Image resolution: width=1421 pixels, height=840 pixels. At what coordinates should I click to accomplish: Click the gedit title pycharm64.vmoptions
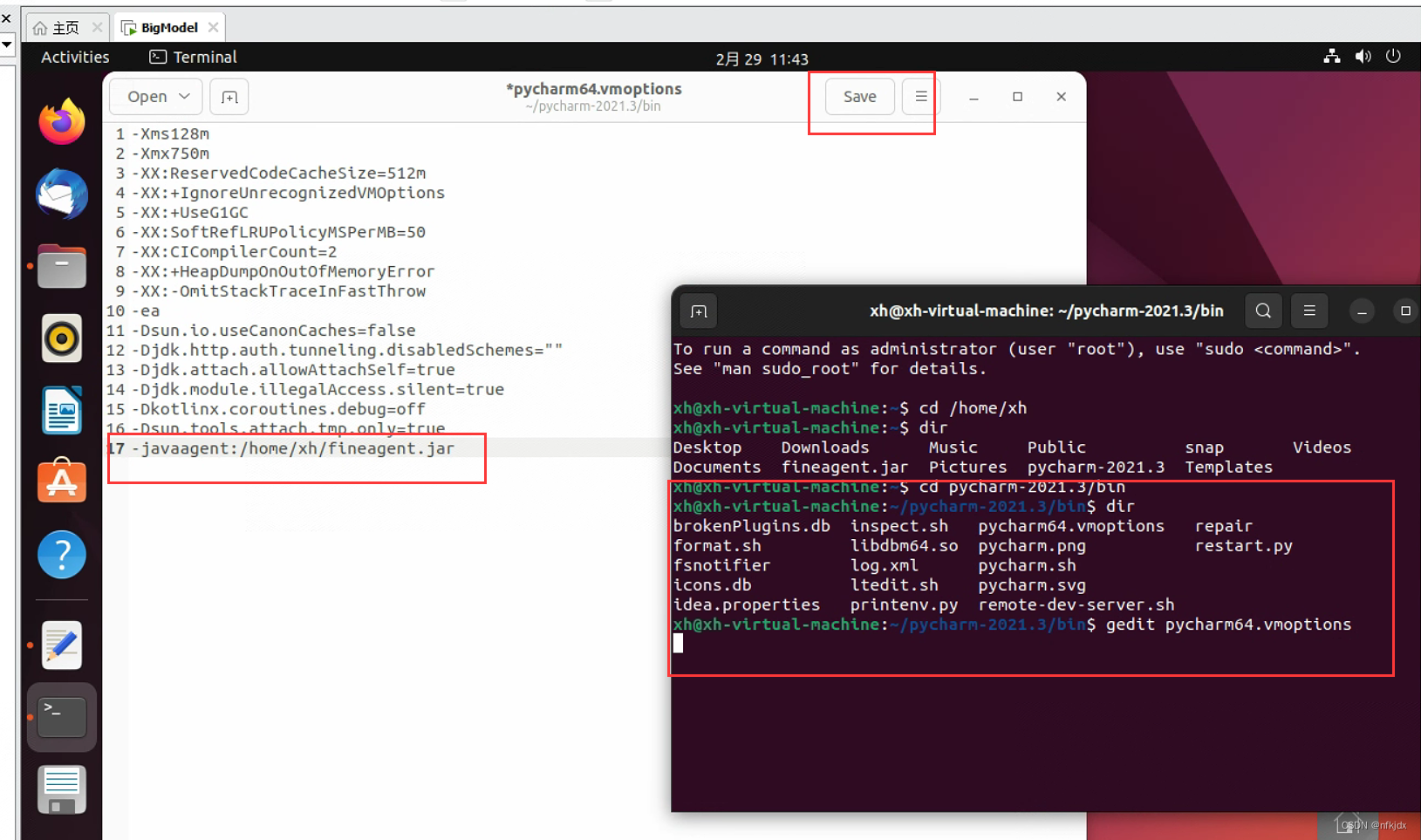[593, 89]
